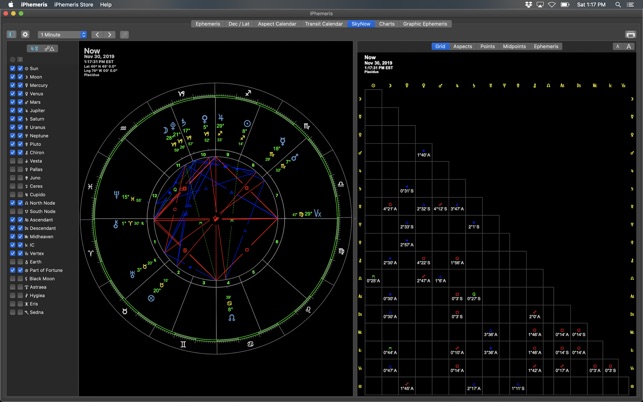Click the settings gear icon in toolbar

pyautogui.click(x=25, y=34)
